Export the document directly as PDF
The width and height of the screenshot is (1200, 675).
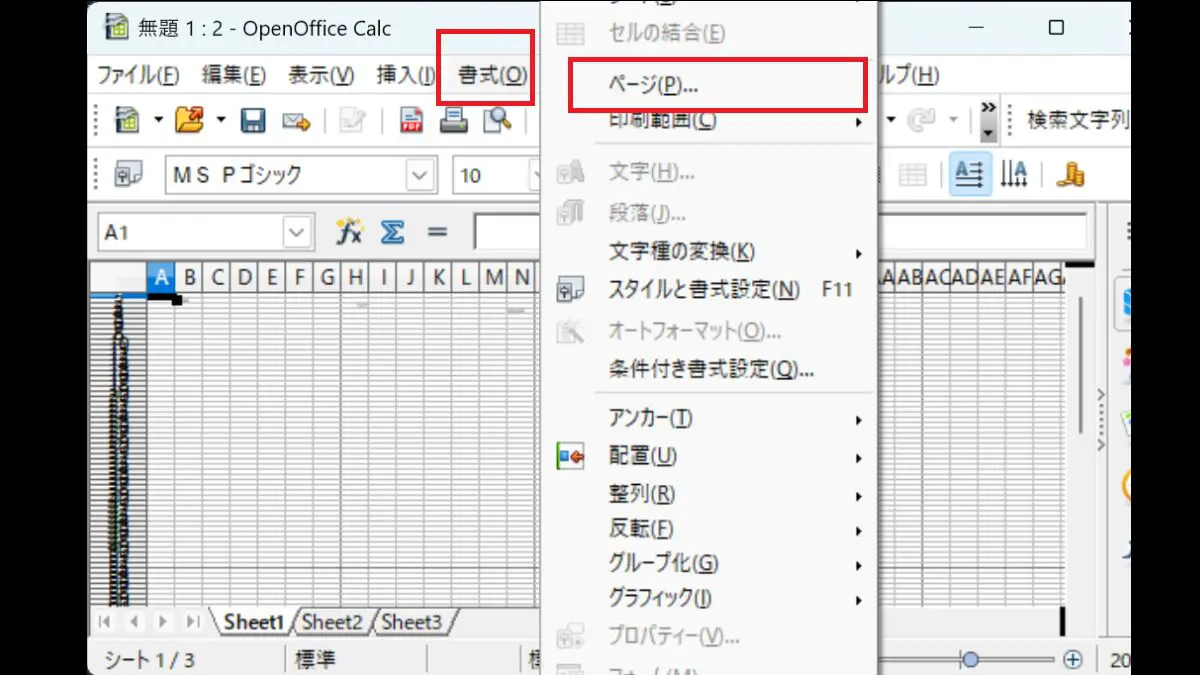click(x=411, y=121)
